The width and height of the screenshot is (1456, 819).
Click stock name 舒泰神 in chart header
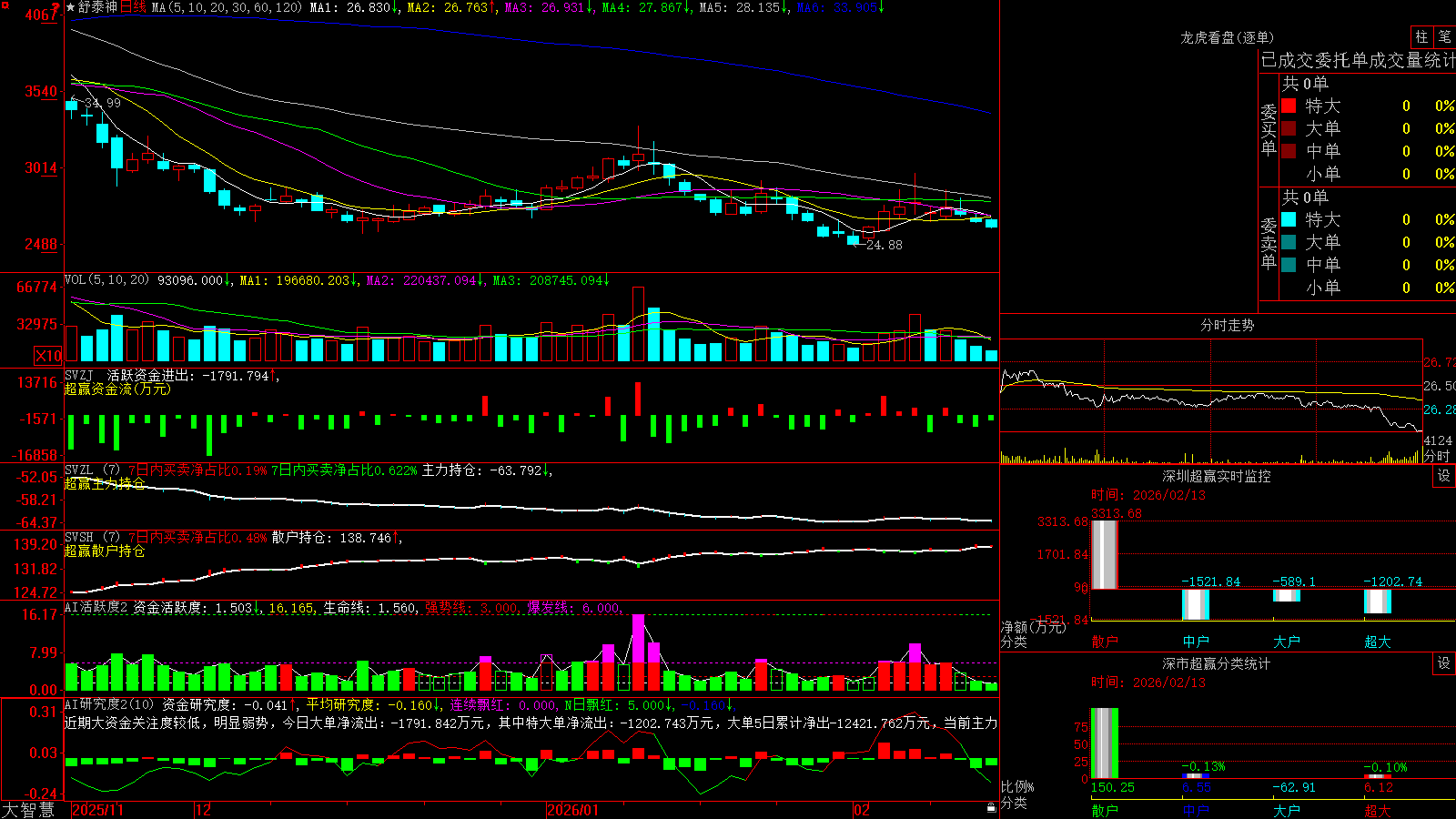(97, 7)
